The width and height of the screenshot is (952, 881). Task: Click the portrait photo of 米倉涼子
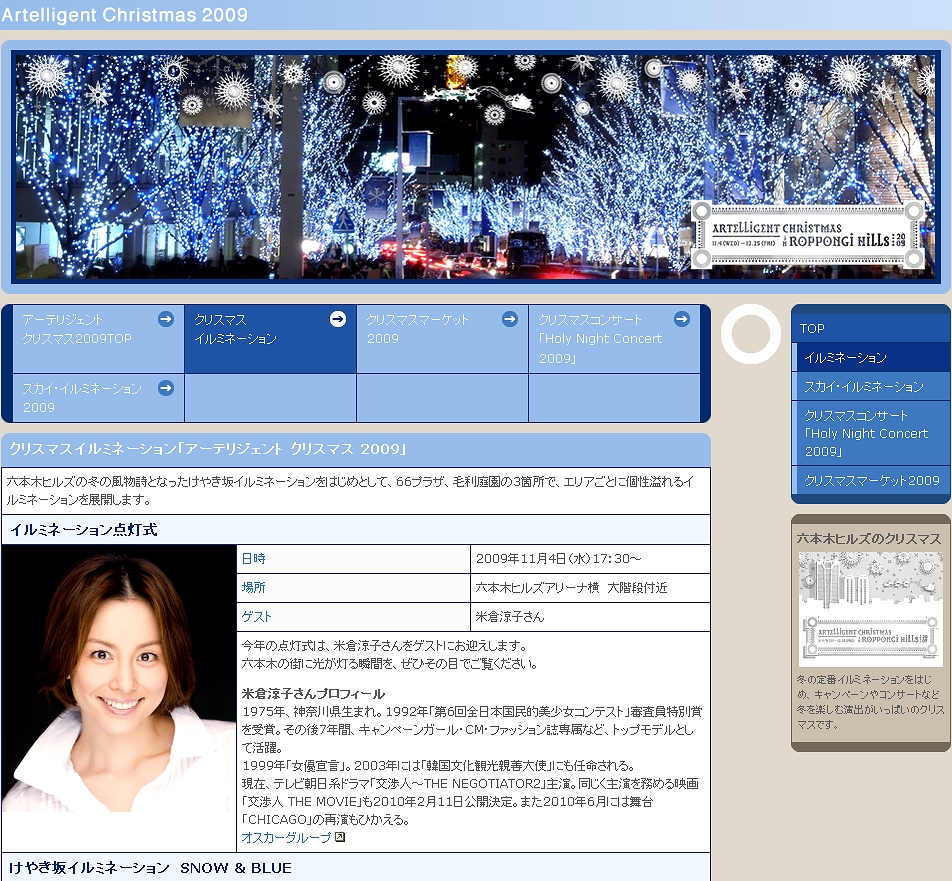point(119,698)
